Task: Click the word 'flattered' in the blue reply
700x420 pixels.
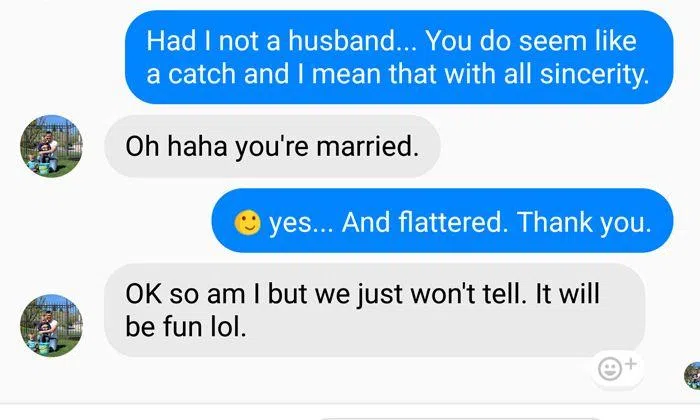Action: pos(422,222)
